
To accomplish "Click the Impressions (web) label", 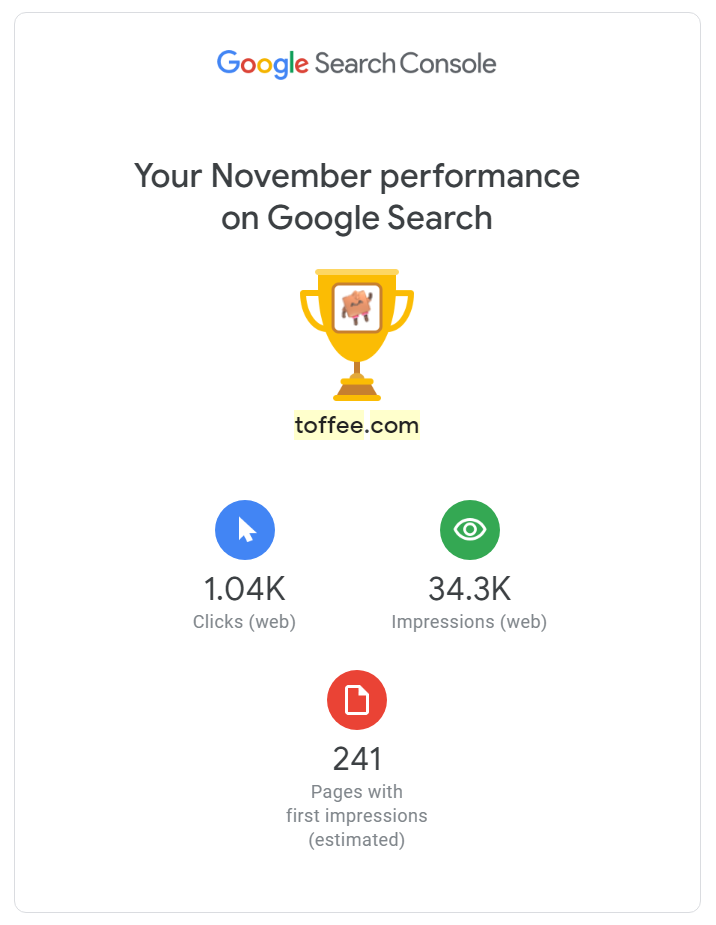I will click(469, 622).
